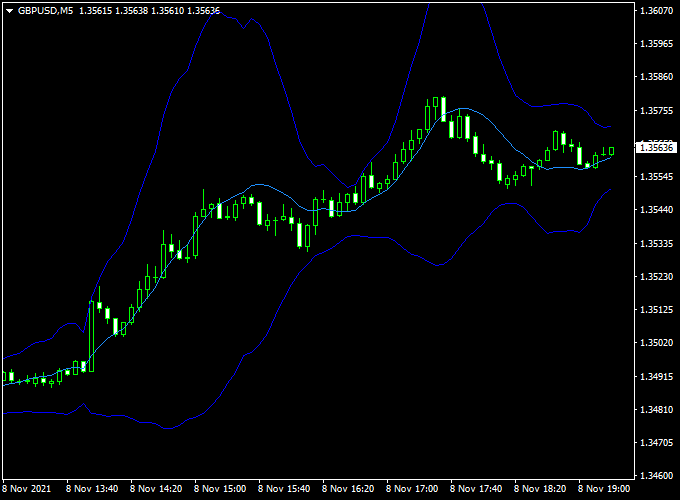Click the 1.36070 price scale label
Viewport: 680px width, 500px height.
[656, 11]
